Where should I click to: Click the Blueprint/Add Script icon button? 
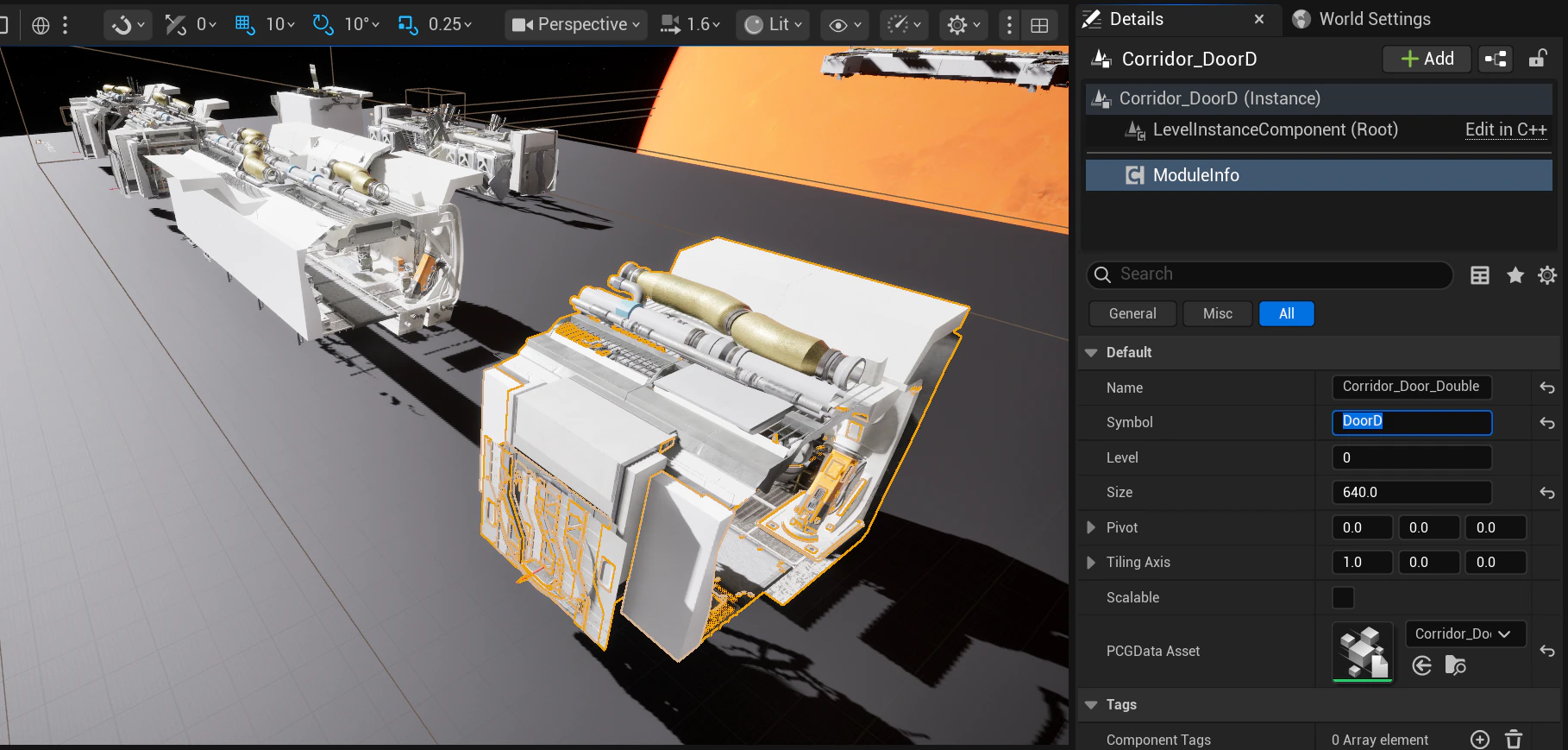pos(1496,59)
